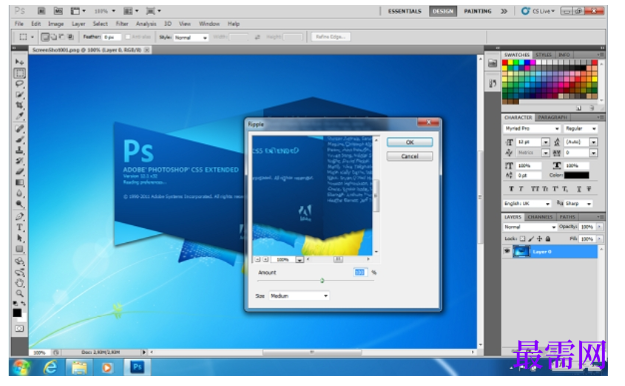Enable Faux Italic in Character panel

(521, 189)
